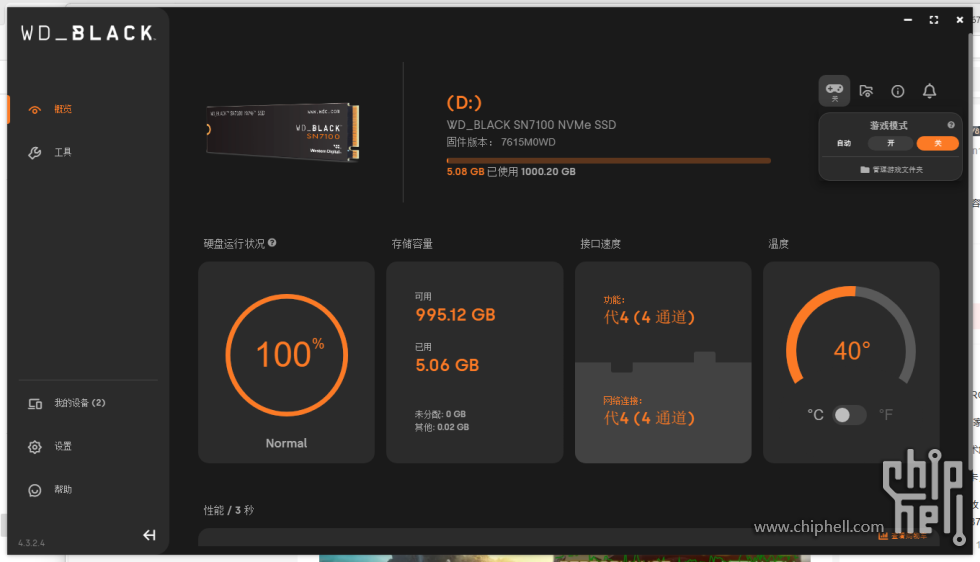The image size is (980, 562).
Task: Click the 未分配: 0 GB text
Action: coord(440,414)
